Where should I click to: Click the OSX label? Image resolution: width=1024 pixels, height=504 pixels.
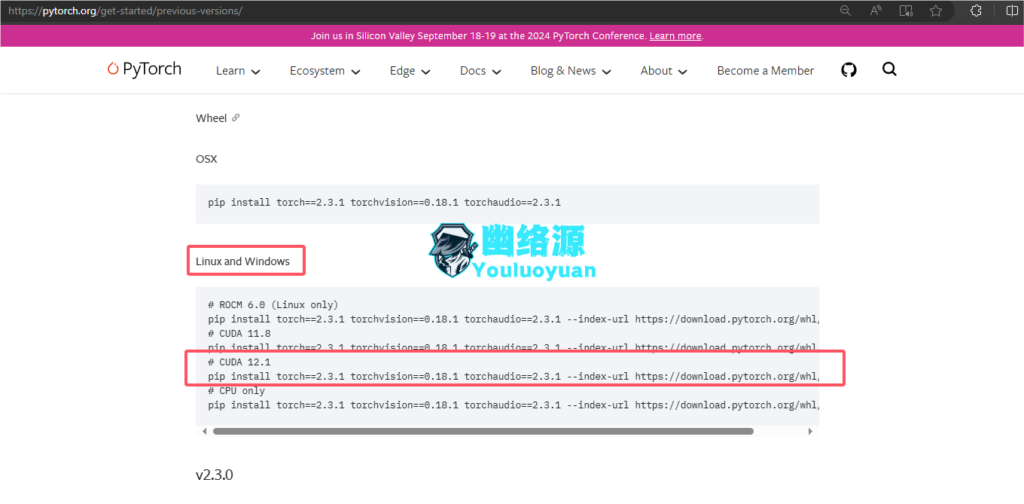point(206,159)
